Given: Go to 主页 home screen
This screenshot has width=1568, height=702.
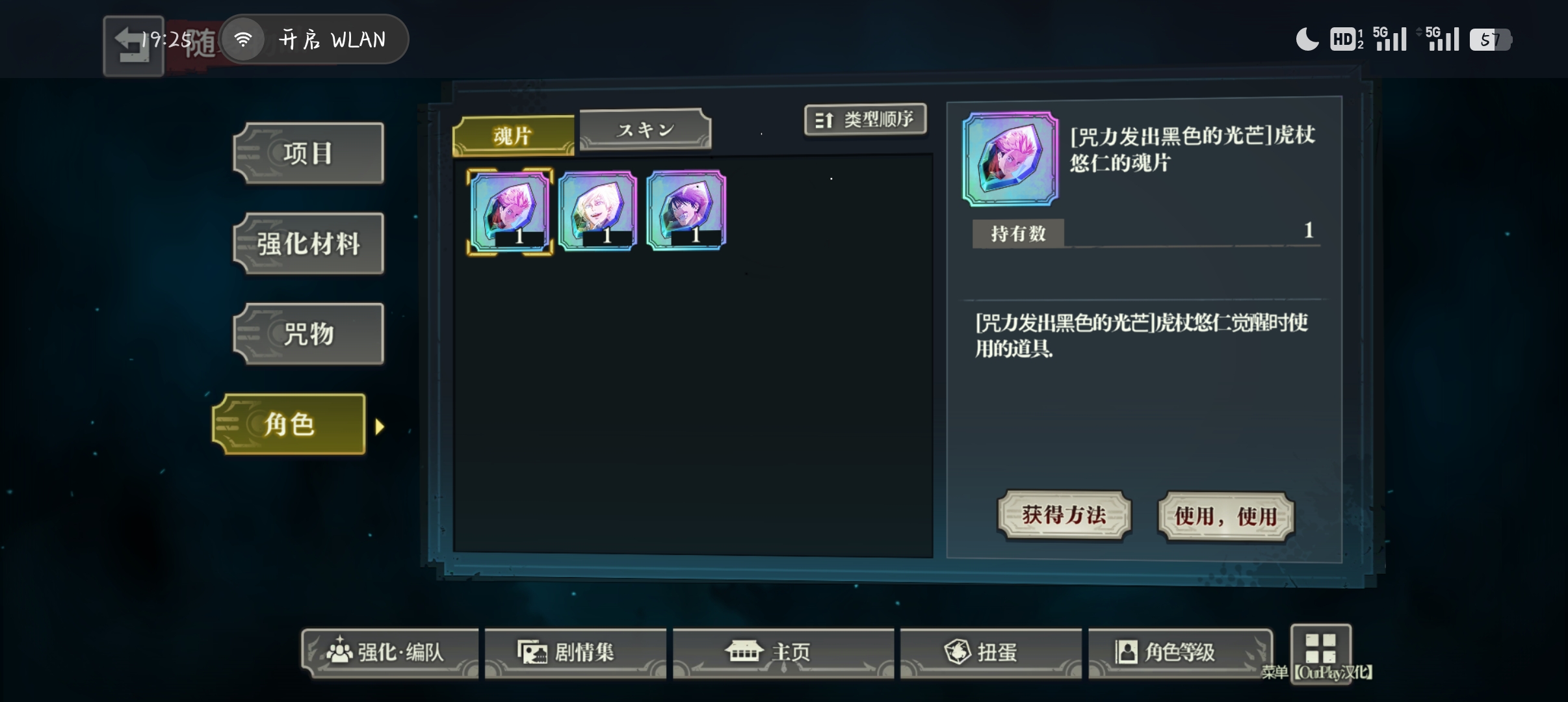Looking at the screenshot, I should tap(783, 653).
